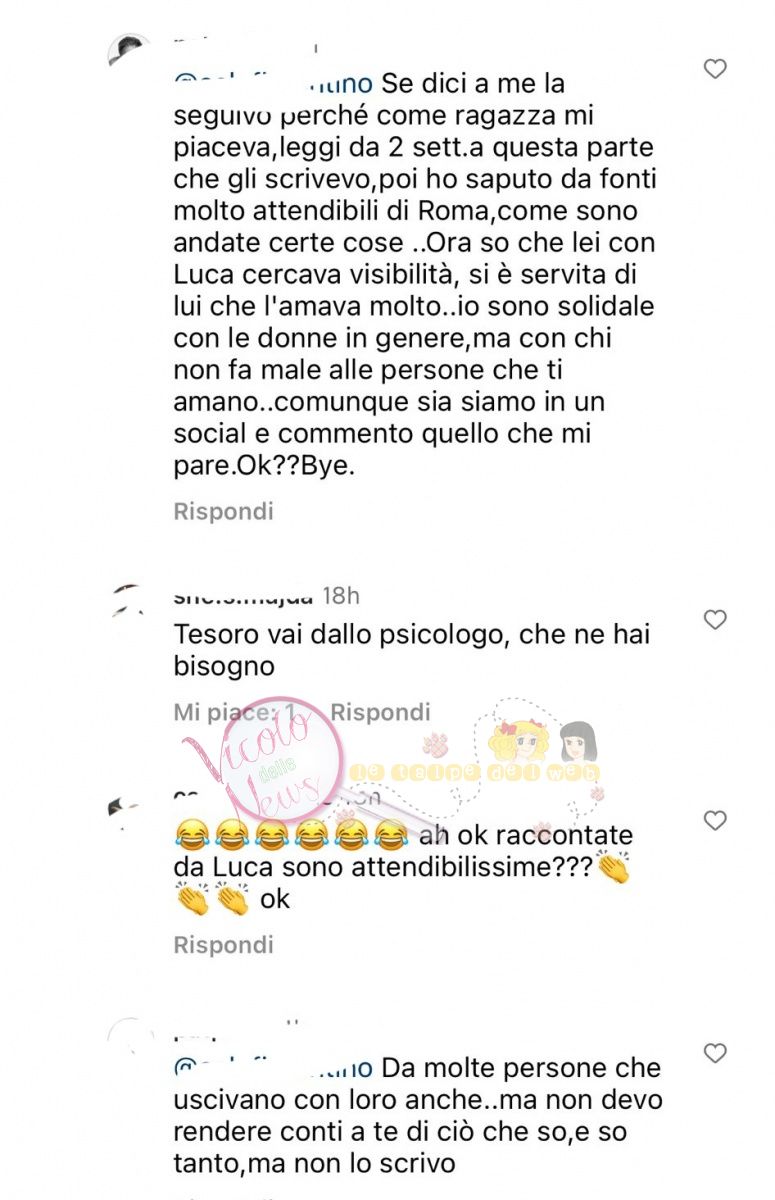
Task: Heart the 'Da molte persone' comment
Action: (x=715, y=1053)
